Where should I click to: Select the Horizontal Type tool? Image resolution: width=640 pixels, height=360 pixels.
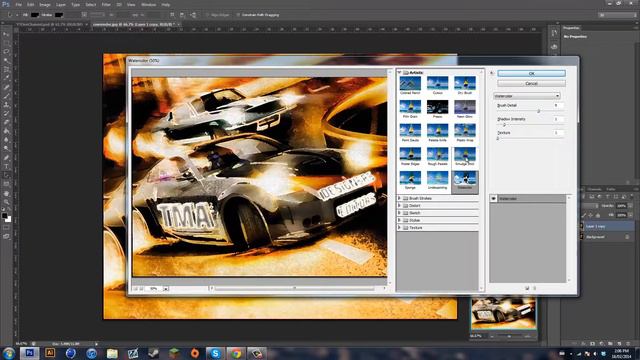[x=7, y=167]
